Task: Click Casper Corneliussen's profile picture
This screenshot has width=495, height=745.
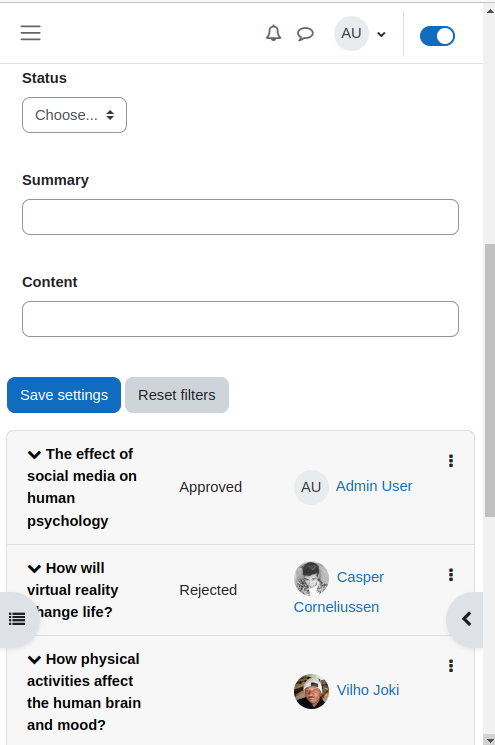Action: coord(311,579)
